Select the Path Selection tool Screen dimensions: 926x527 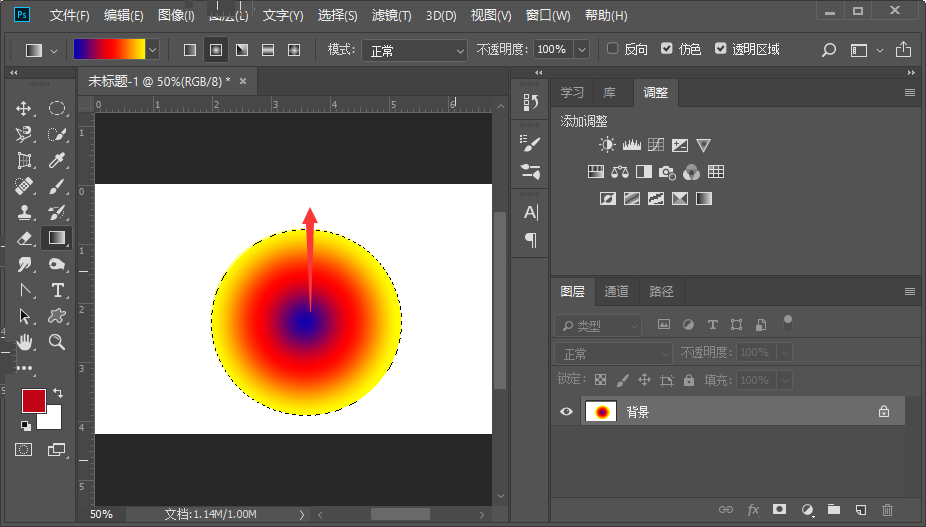coord(24,316)
